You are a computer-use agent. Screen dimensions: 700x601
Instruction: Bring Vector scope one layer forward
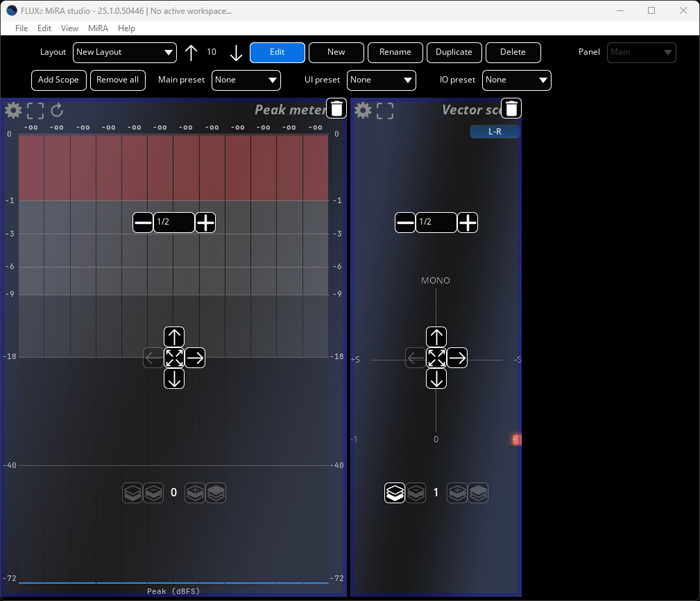click(x=457, y=493)
